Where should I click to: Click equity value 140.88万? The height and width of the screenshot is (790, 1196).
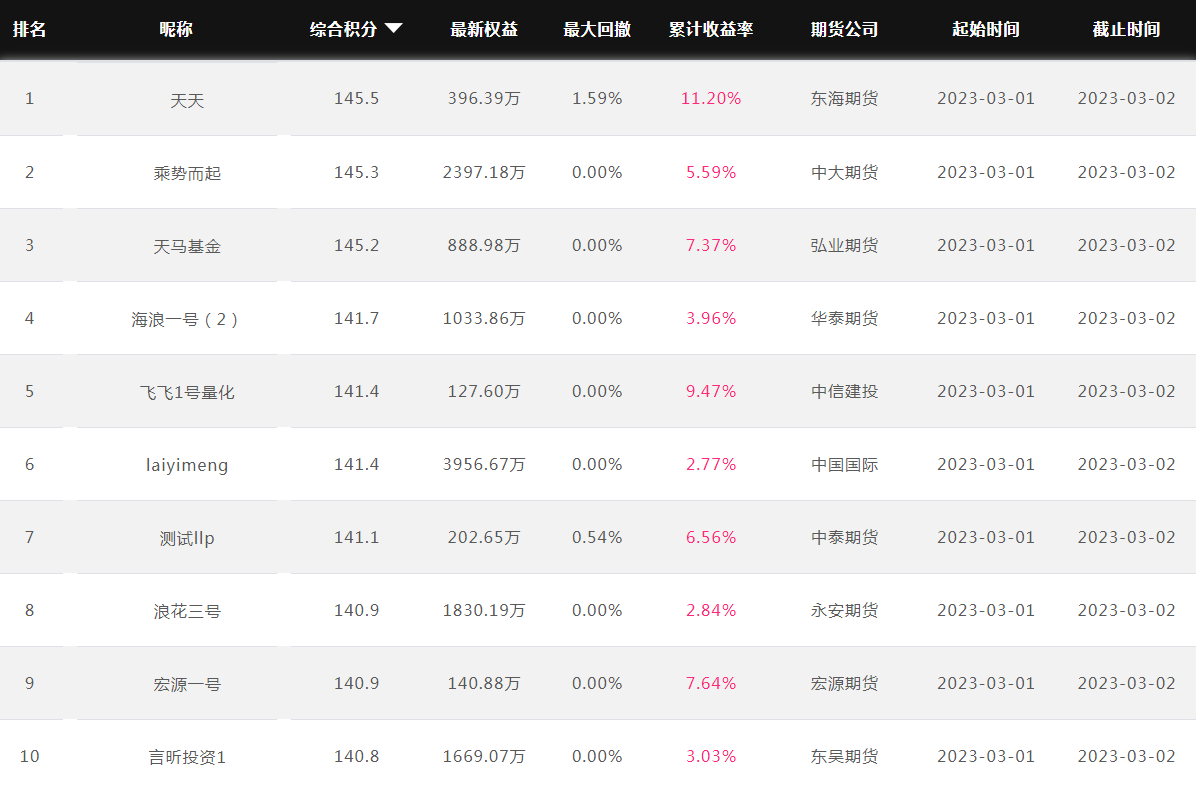(x=484, y=683)
